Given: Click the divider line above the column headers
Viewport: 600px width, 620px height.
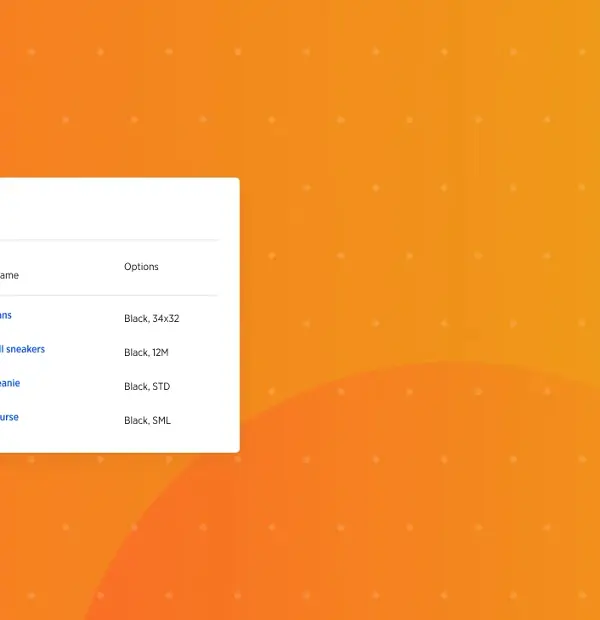Looking at the screenshot, I should 110,240.
